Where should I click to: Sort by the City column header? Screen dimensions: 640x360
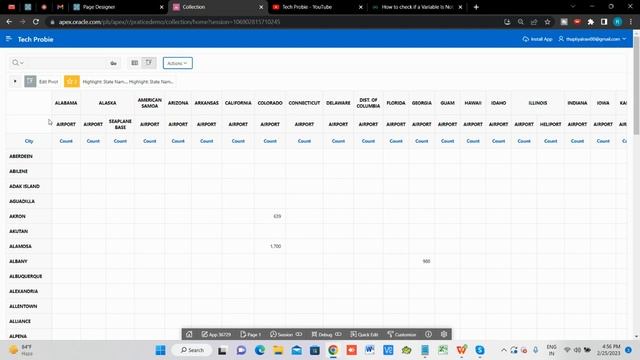29,141
